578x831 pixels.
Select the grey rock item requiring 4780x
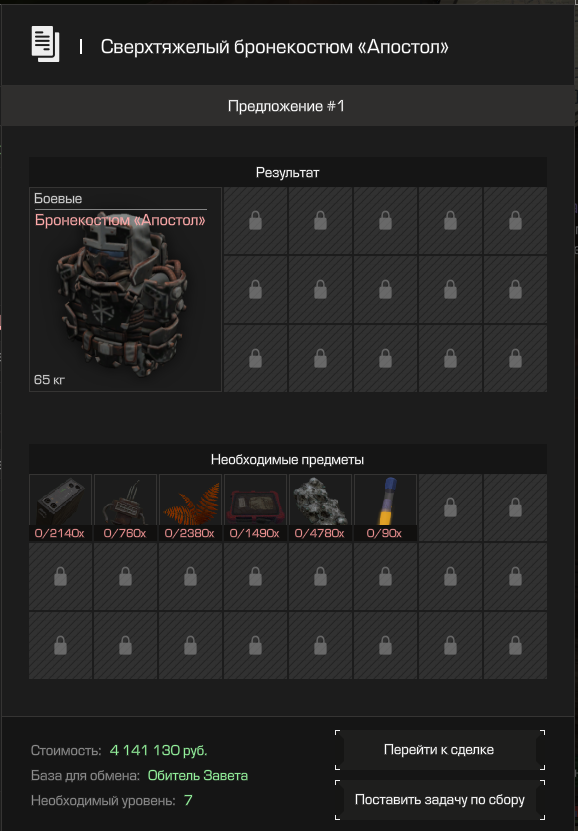pyautogui.click(x=320, y=508)
